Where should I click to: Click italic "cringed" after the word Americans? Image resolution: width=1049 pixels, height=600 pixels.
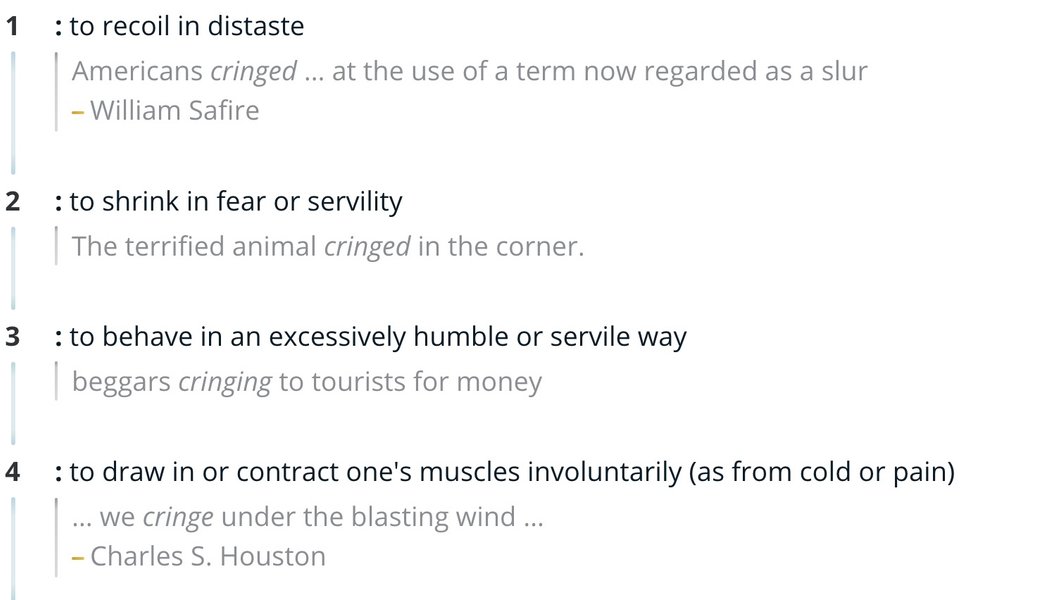pyautogui.click(x=253, y=72)
